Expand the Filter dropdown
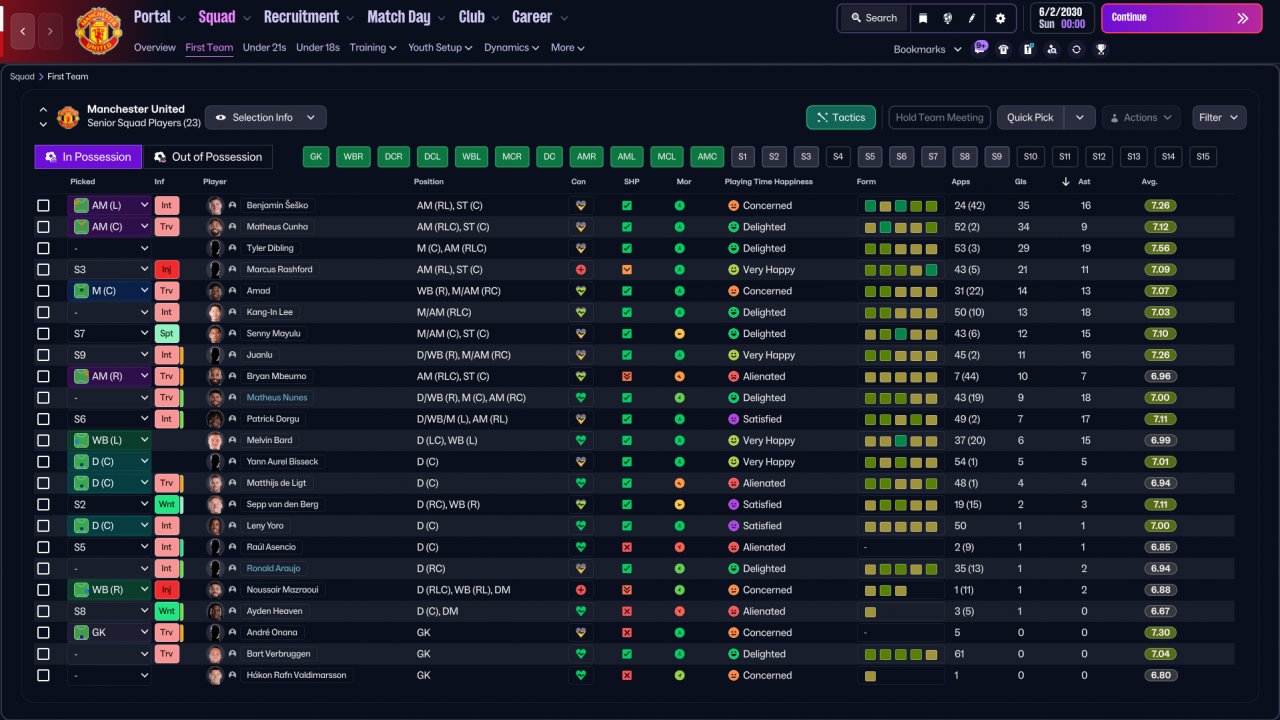This screenshot has width=1280, height=720. coord(1219,118)
